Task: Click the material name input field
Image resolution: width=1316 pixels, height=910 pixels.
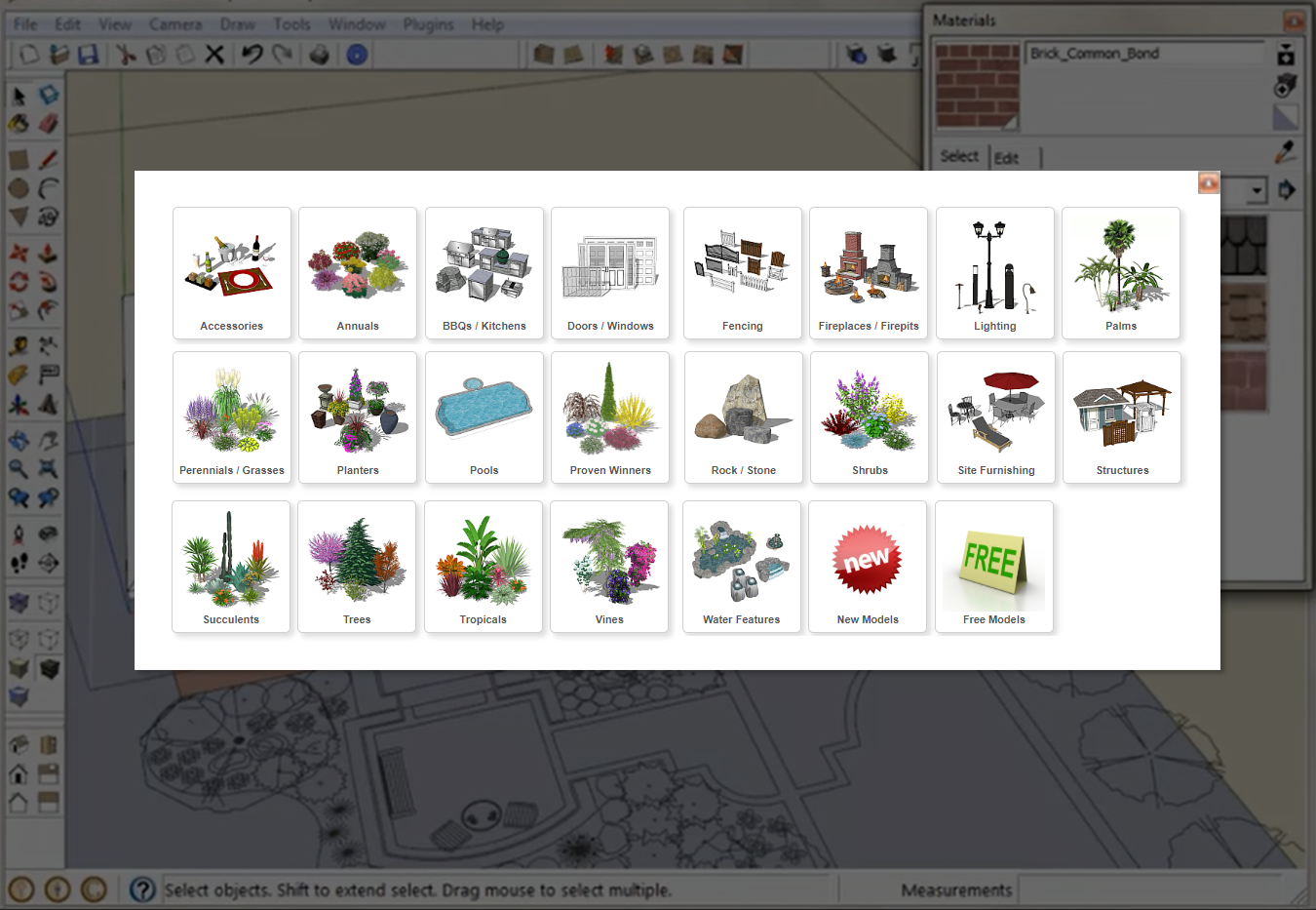Action: click(1145, 54)
